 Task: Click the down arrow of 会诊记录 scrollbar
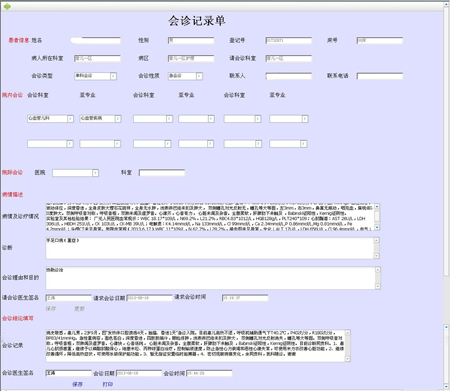[x=348, y=359]
